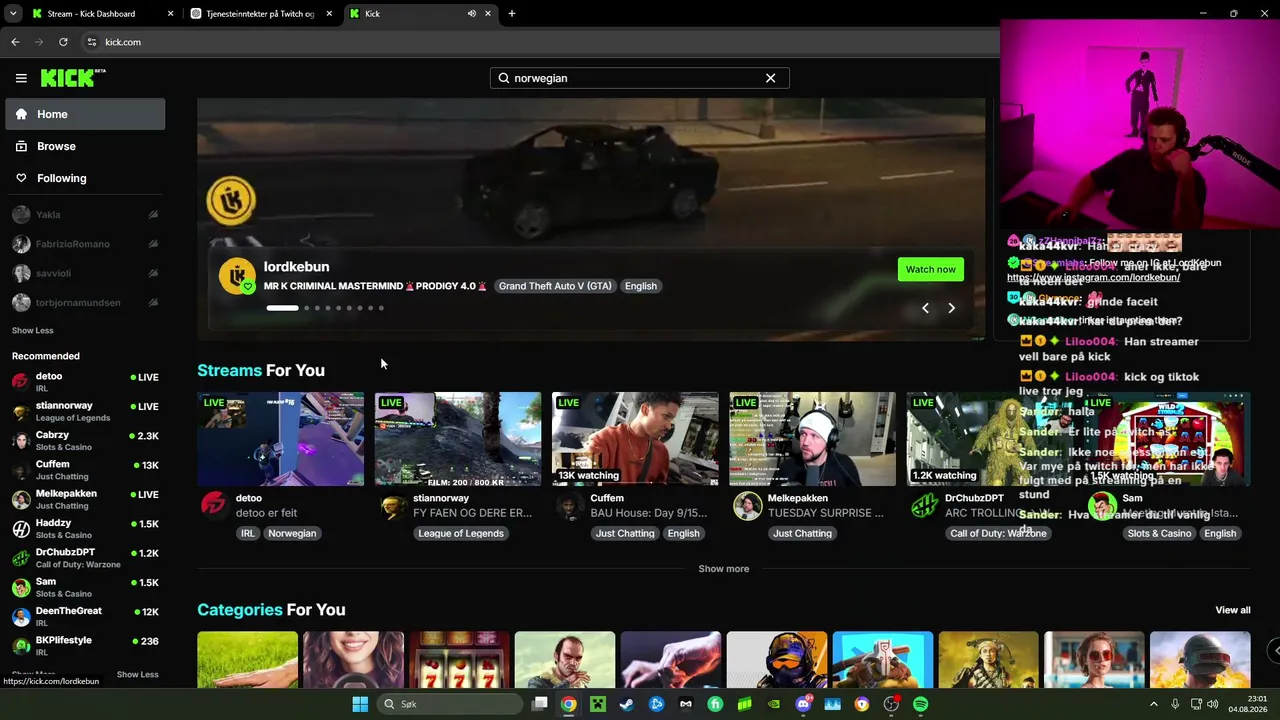Viewport: 1280px width, 720px height.
Task: Click Cuffem's avatar under the stream card
Action: click(569, 505)
